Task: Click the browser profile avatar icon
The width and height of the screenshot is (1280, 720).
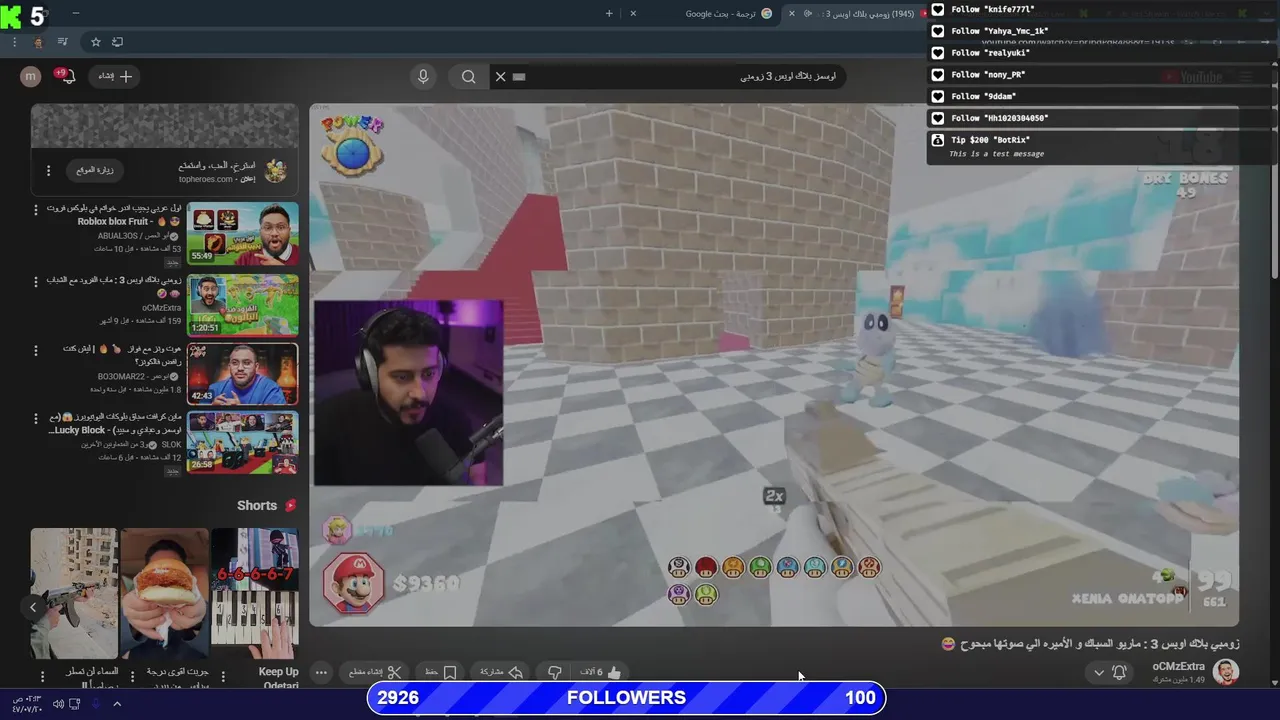Action: pos(38,42)
